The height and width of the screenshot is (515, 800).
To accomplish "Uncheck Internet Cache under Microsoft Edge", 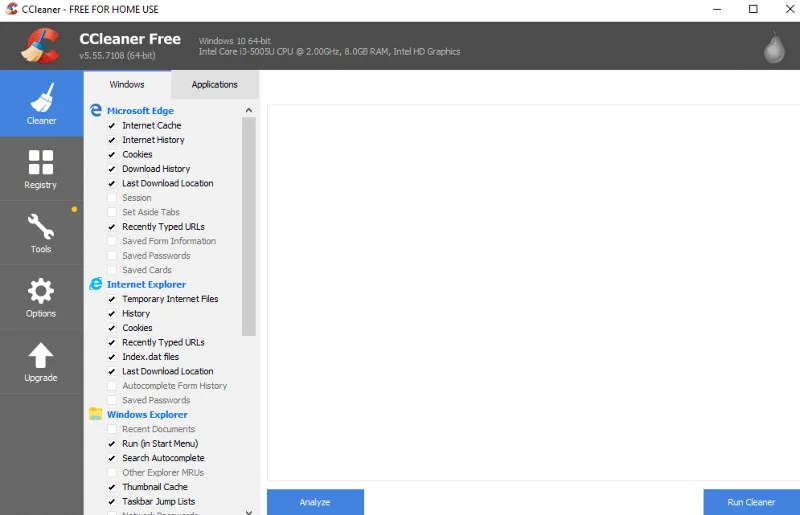I will tap(112, 126).
